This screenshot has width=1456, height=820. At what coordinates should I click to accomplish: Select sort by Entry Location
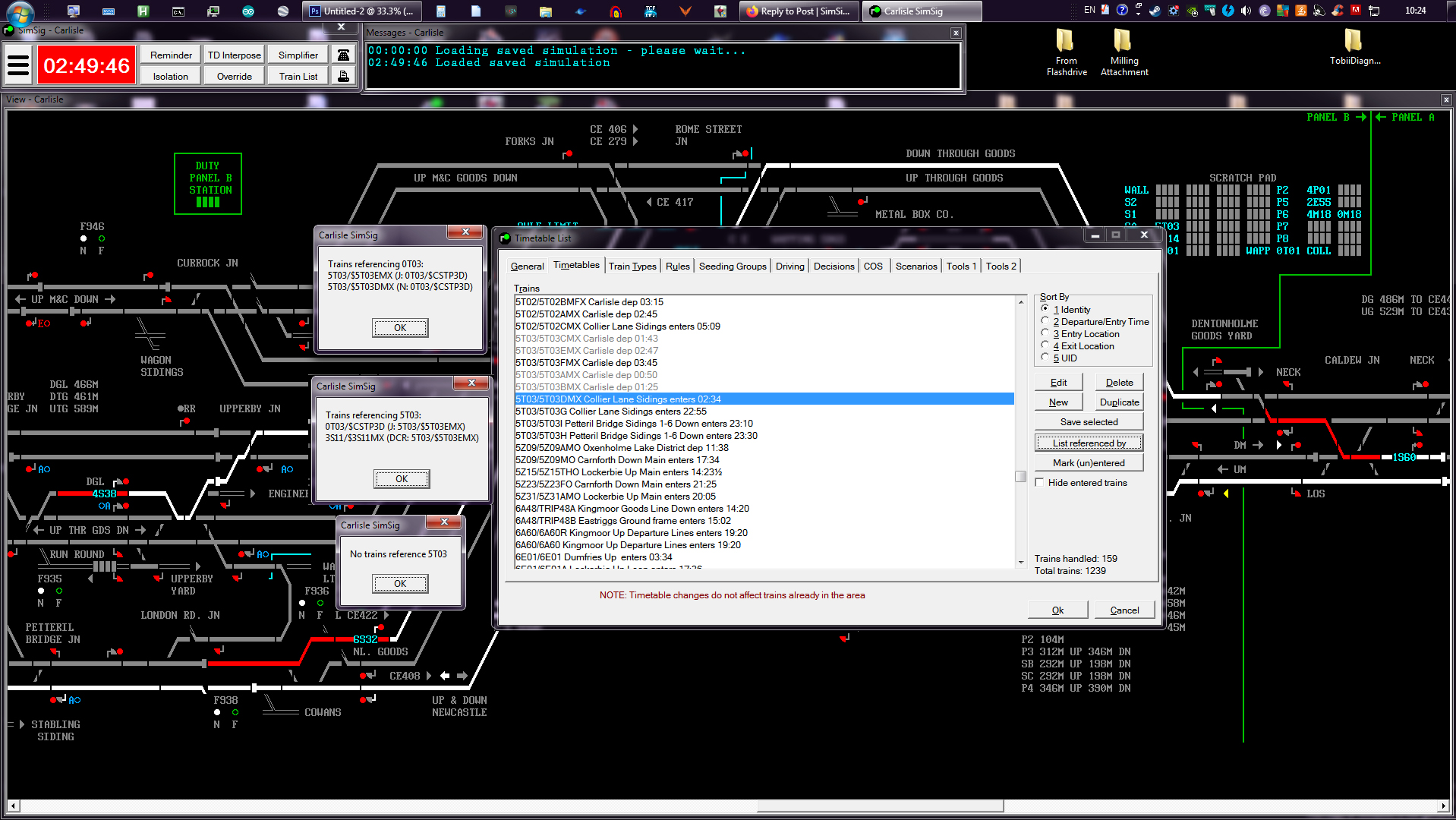tap(1045, 333)
